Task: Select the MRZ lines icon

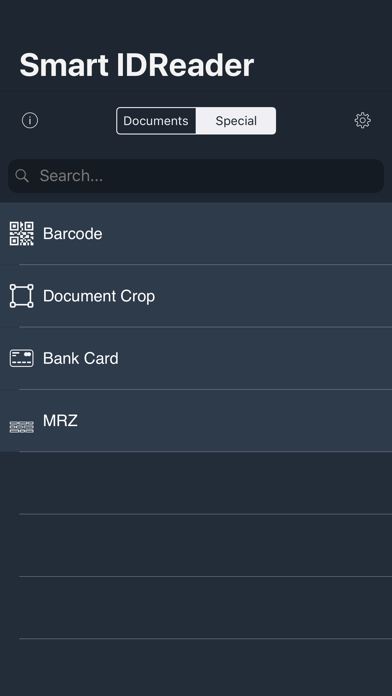Action: point(21,427)
